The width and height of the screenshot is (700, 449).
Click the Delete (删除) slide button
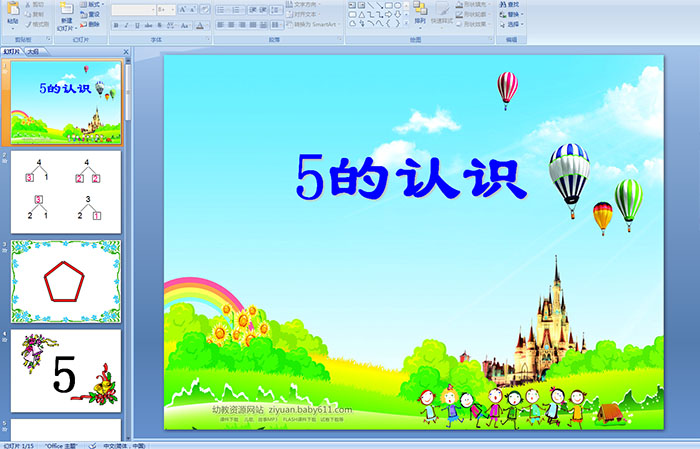pyautogui.click(x=90, y=24)
